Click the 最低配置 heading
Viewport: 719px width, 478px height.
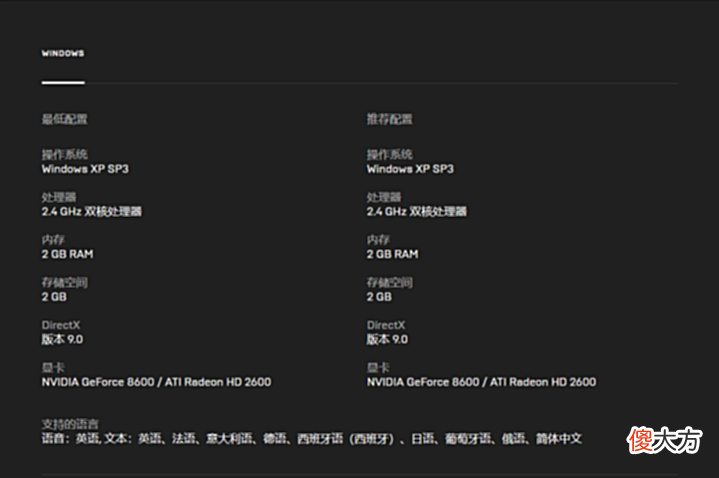point(65,119)
